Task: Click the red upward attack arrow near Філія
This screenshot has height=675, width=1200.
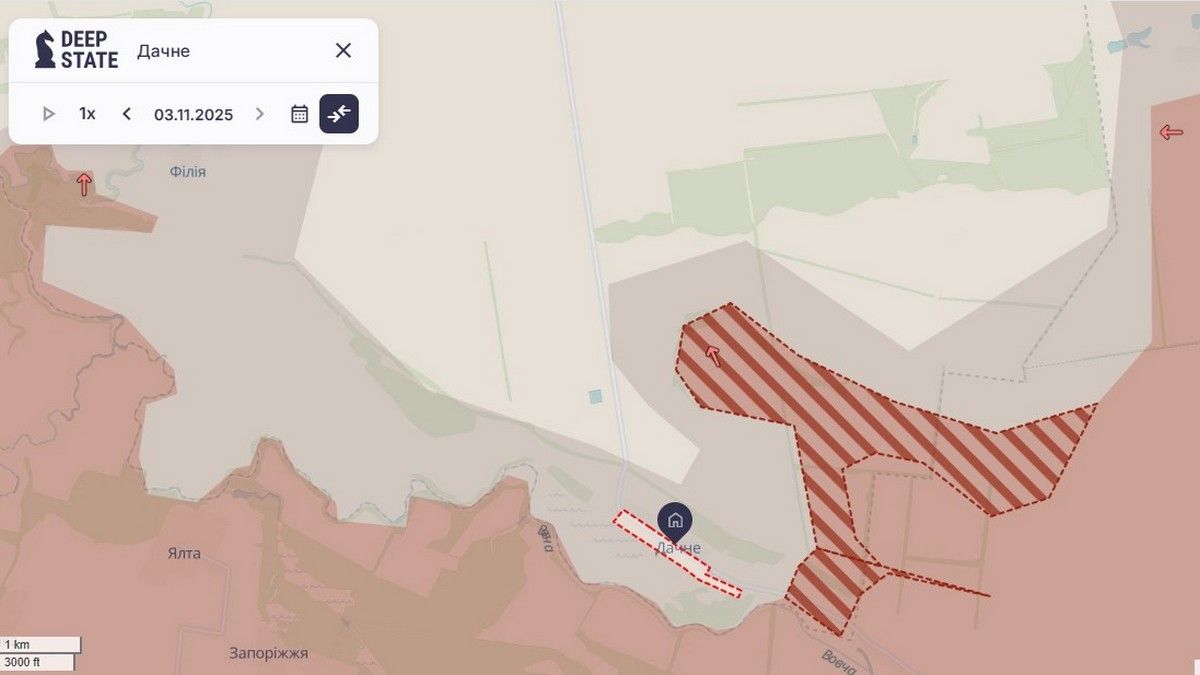Action: click(84, 184)
